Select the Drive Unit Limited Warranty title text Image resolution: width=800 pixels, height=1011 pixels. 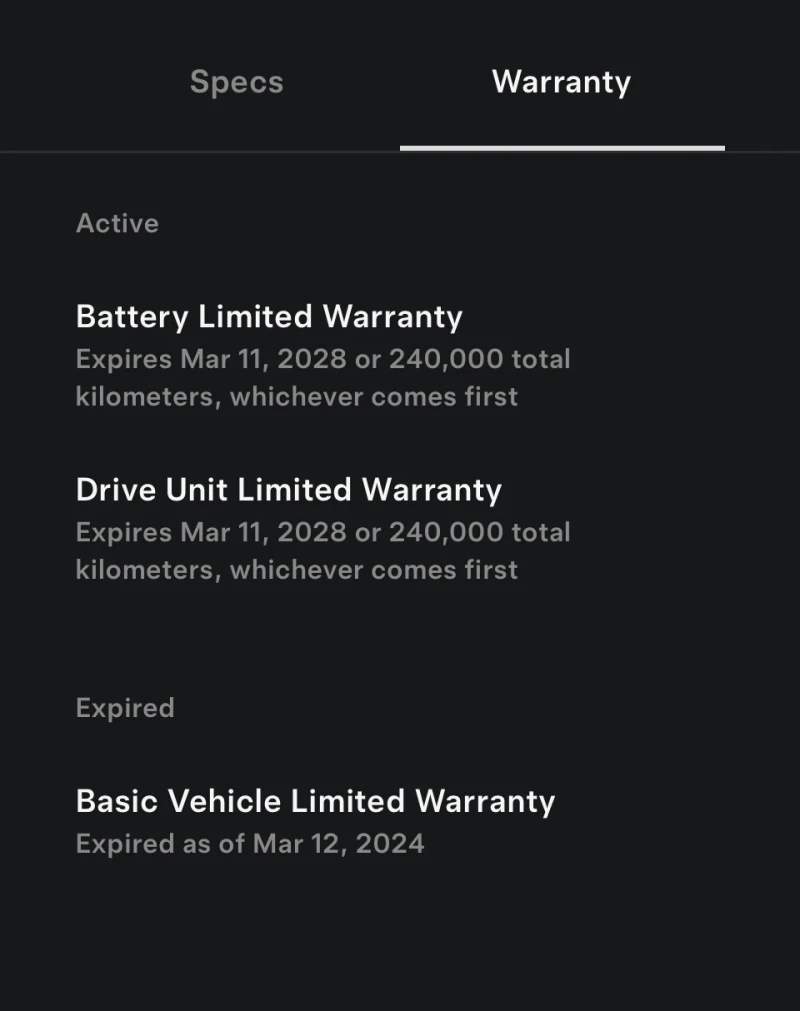click(x=289, y=489)
